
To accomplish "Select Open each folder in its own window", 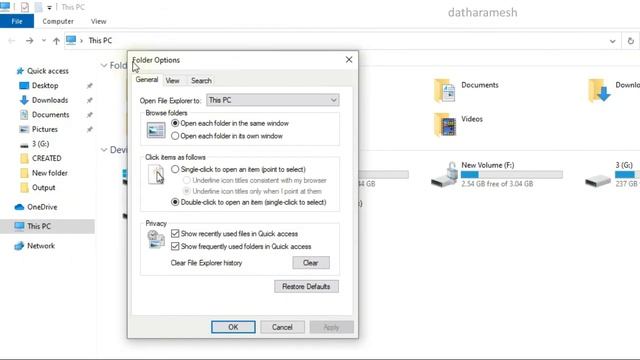I will [x=175, y=136].
